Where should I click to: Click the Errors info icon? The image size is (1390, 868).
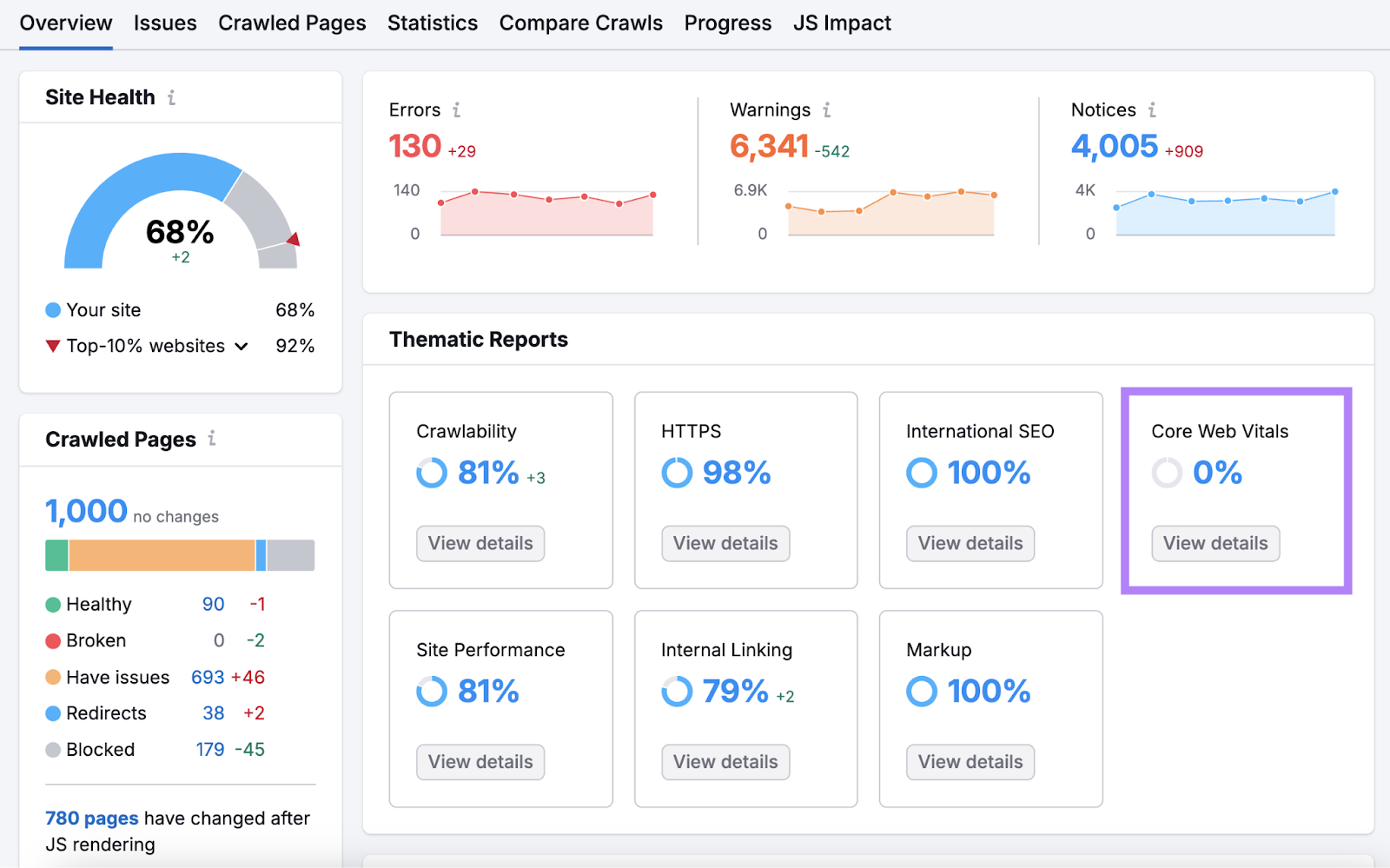coord(456,109)
